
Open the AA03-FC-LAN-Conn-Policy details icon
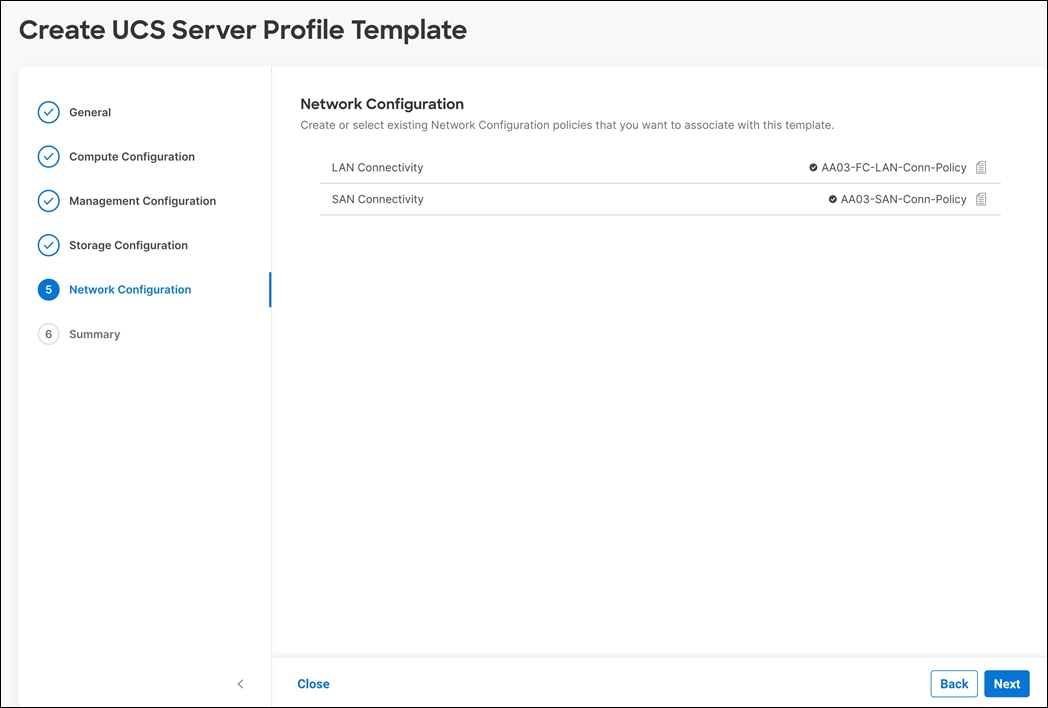(x=981, y=167)
